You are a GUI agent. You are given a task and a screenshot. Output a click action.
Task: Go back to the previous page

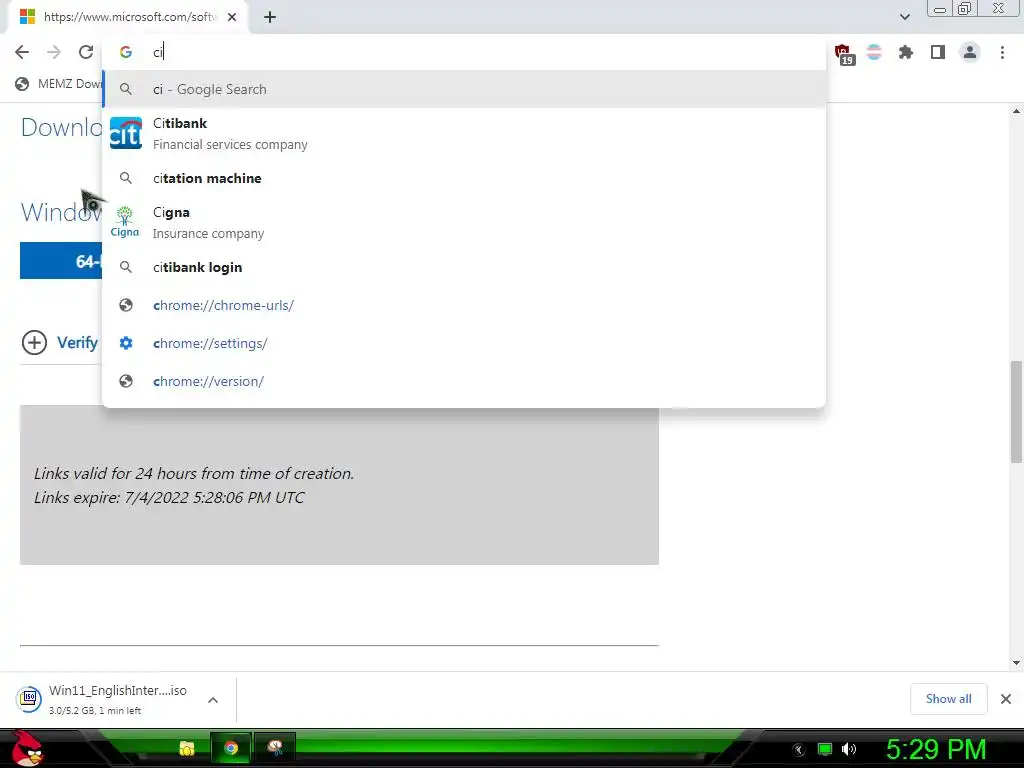tap(22, 52)
